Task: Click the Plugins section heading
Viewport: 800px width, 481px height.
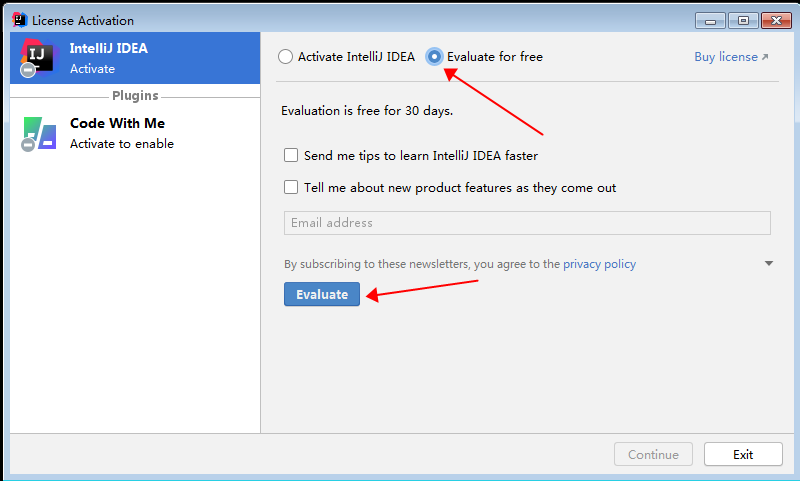Action: tap(135, 95)
